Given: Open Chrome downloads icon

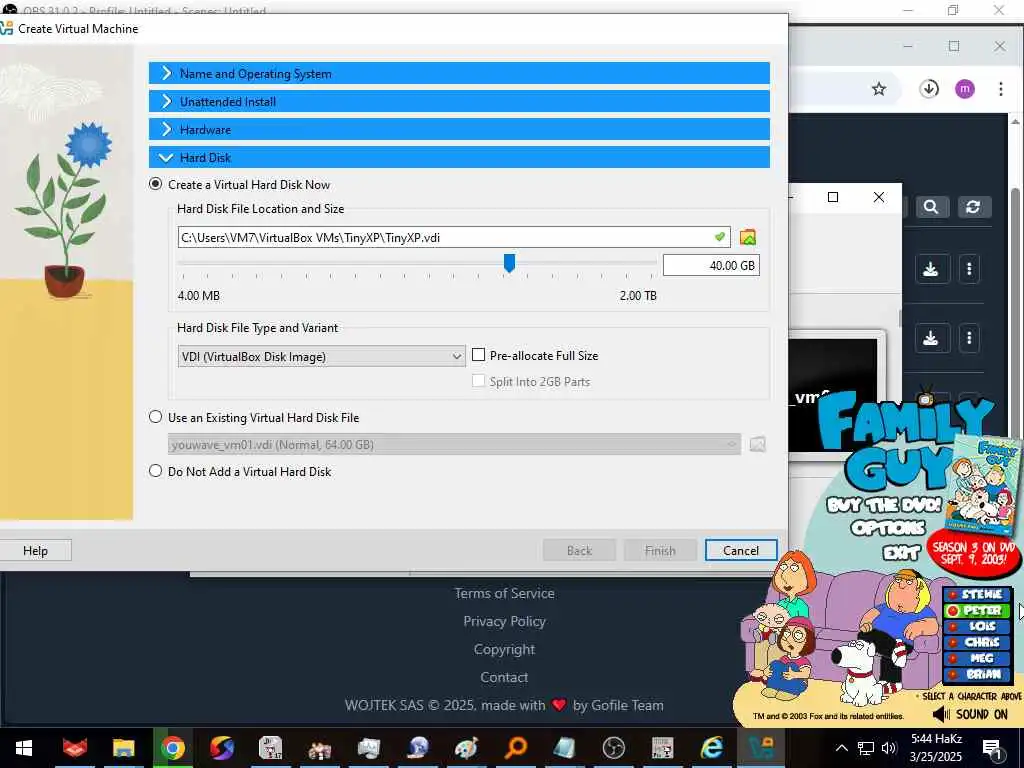Looking at the screenshot, I should (929, 89).
